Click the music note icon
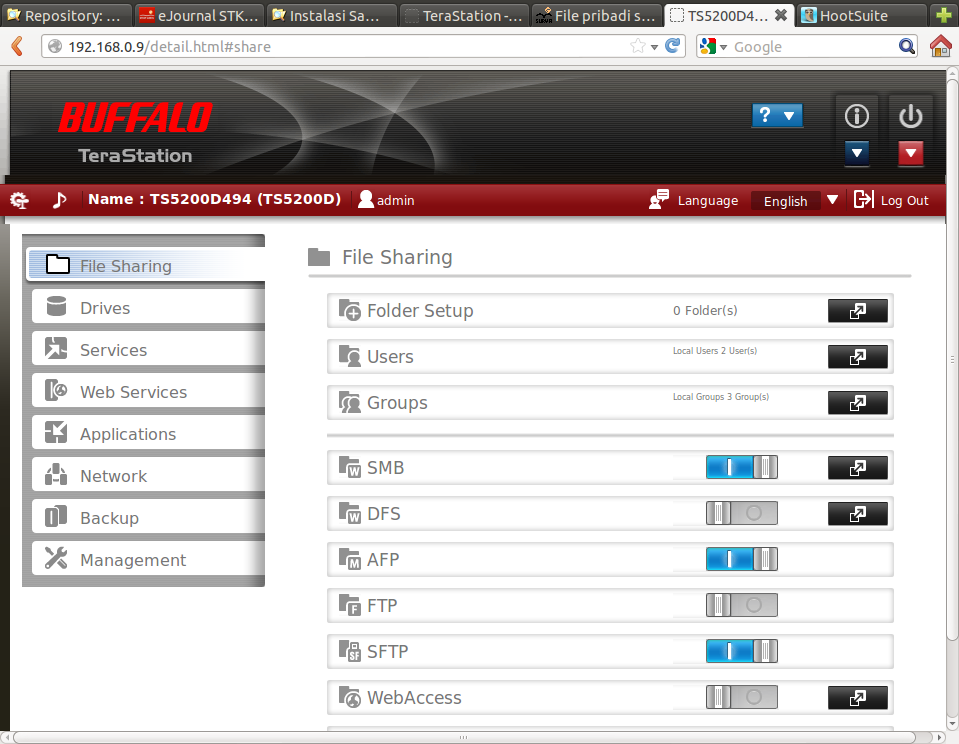 click(x=59, y=200)
